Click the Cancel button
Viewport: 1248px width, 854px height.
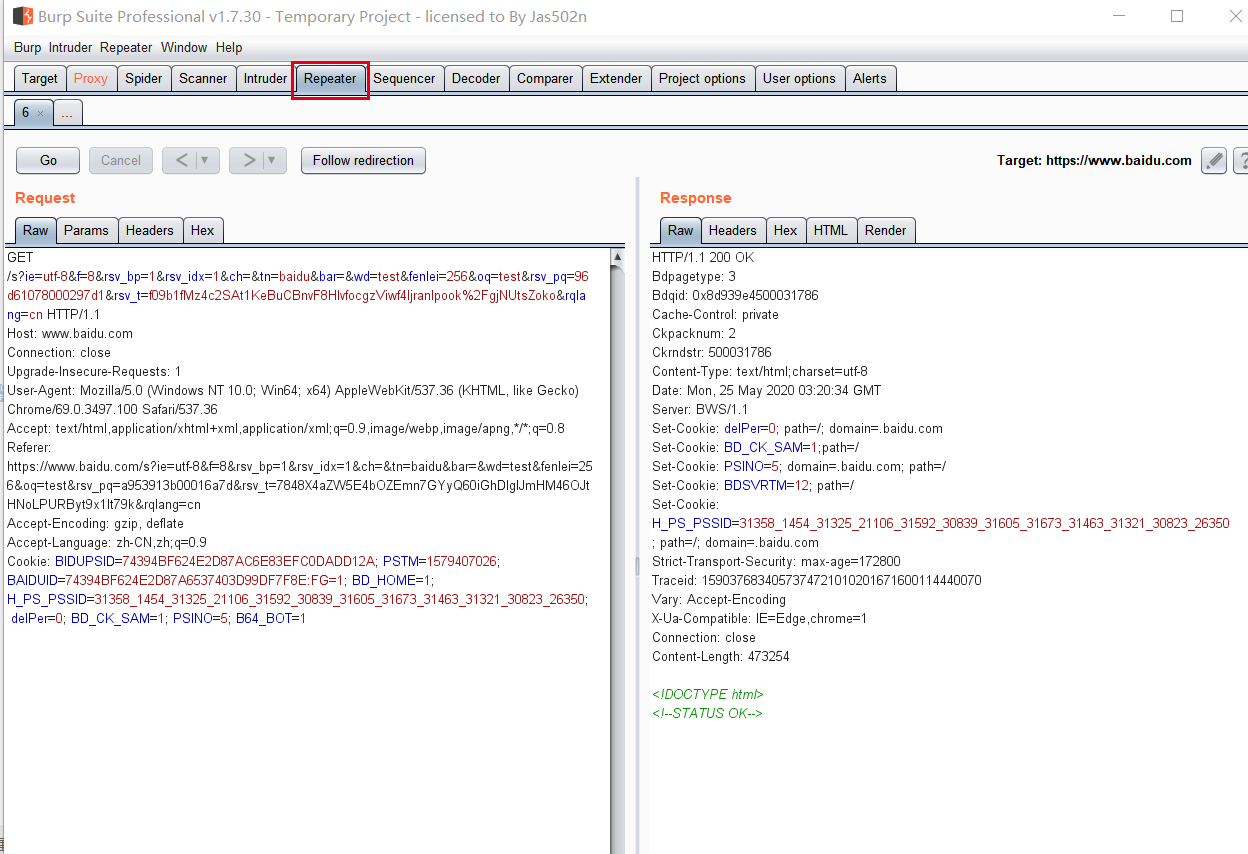coord(121,160)
